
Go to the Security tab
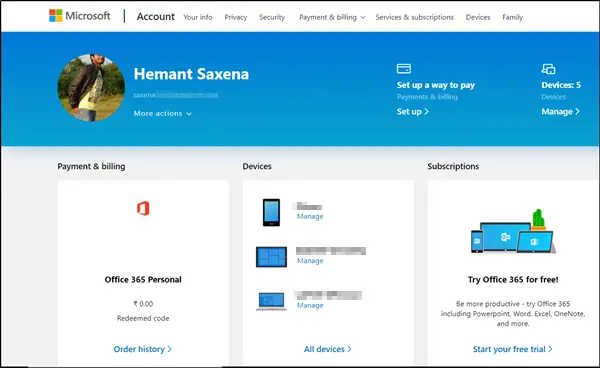pyautogui.click(x=272, y=17)
